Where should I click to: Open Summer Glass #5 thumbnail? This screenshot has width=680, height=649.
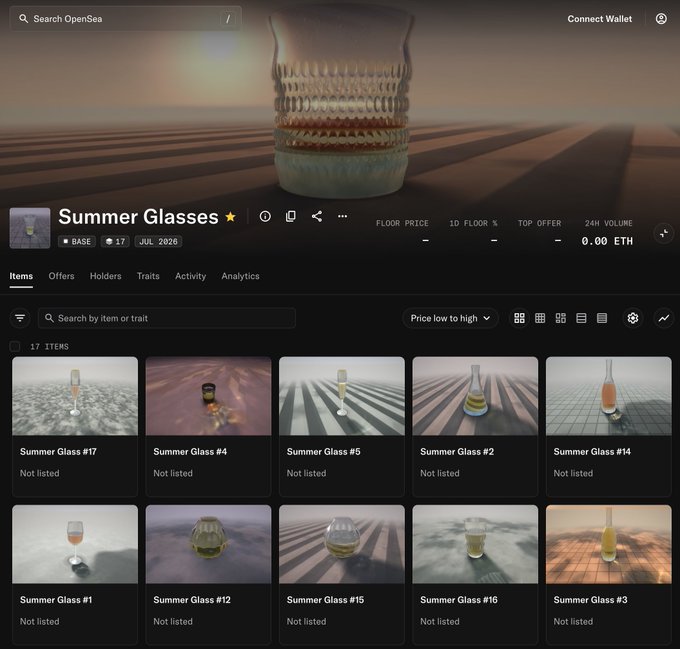click(x=342, y=396)
